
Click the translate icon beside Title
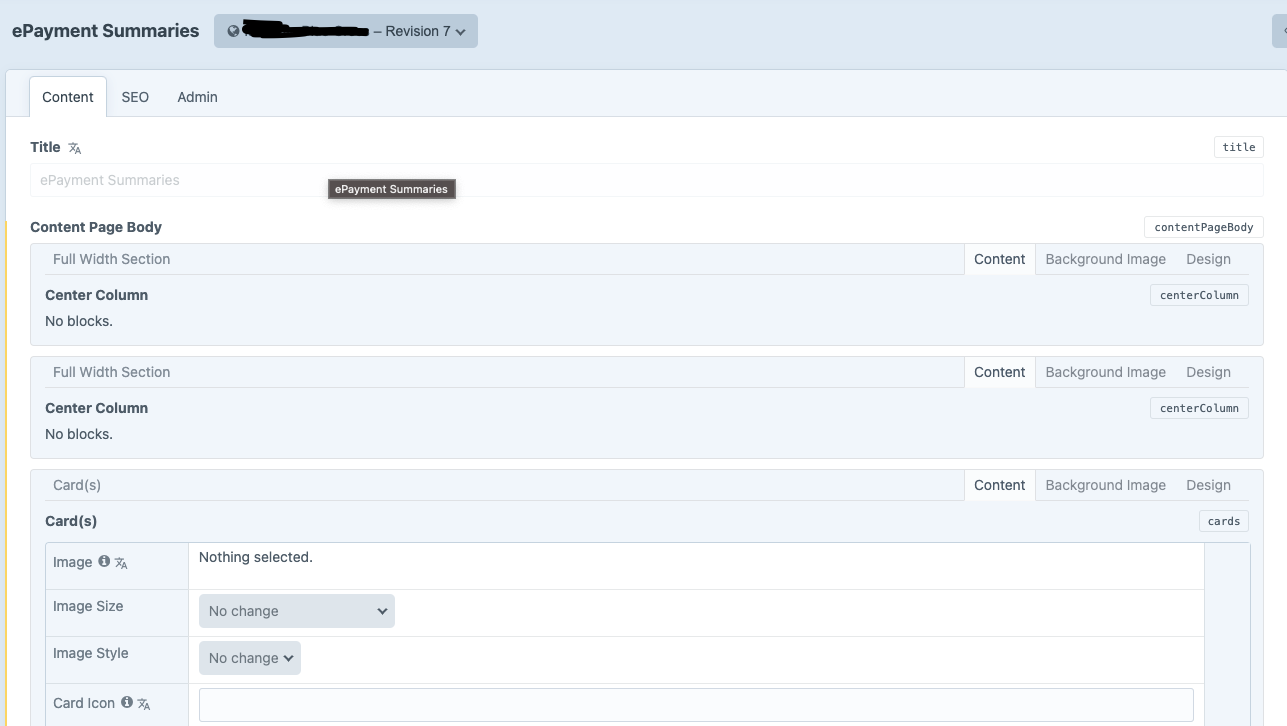(75, 148)
